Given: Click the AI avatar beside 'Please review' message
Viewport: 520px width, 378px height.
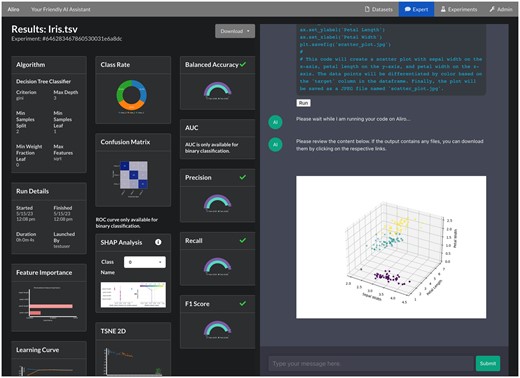Looking at the screenshot, I should [275, 144].
